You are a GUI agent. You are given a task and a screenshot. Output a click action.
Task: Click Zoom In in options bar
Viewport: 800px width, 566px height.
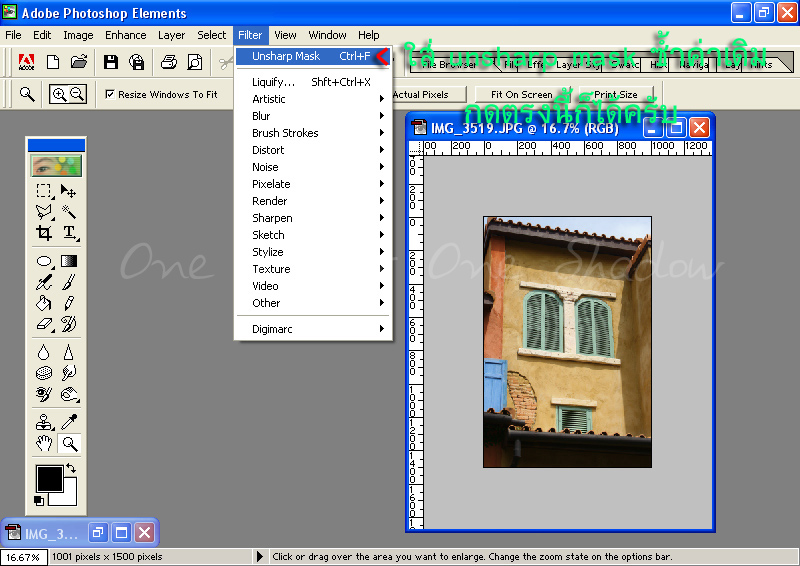click(59, 94)
